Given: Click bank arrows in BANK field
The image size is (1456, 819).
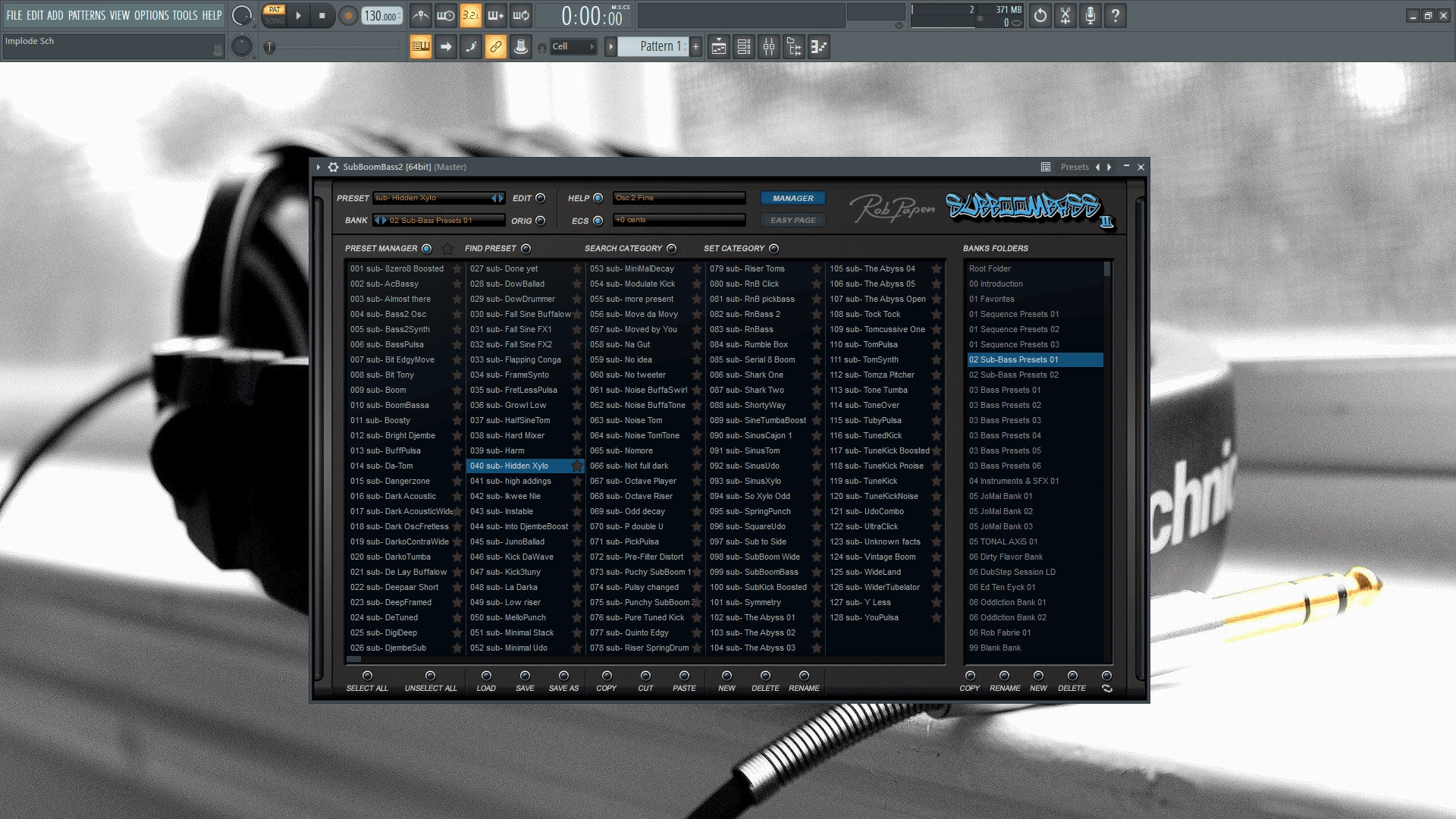Looking at the screenshot, I should (x=380, y=221).
